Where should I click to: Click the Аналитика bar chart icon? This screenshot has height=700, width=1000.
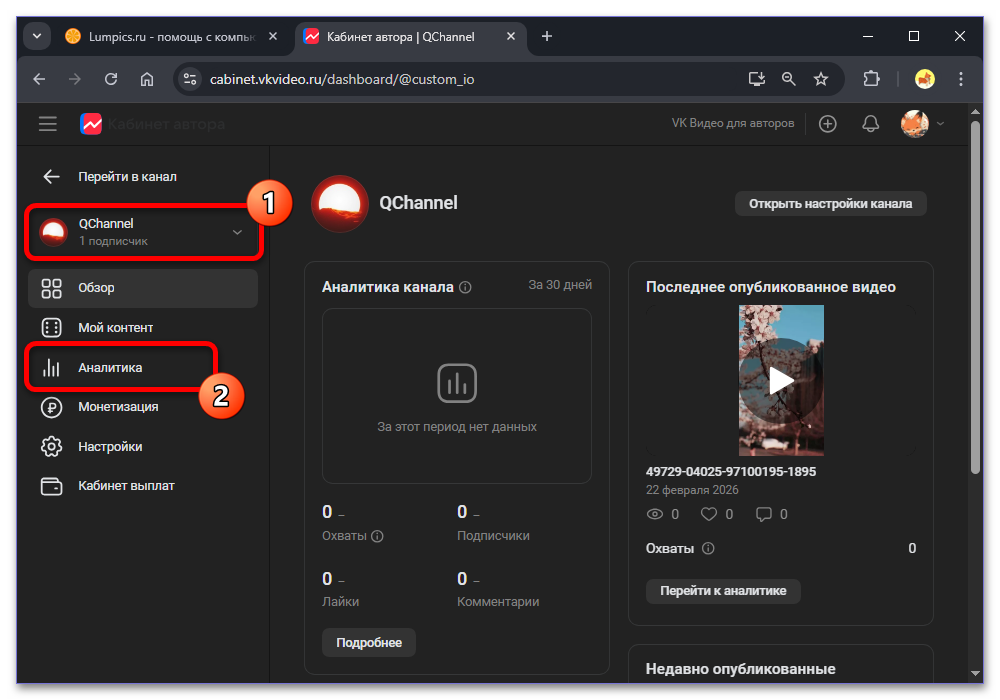coord(52,368)
